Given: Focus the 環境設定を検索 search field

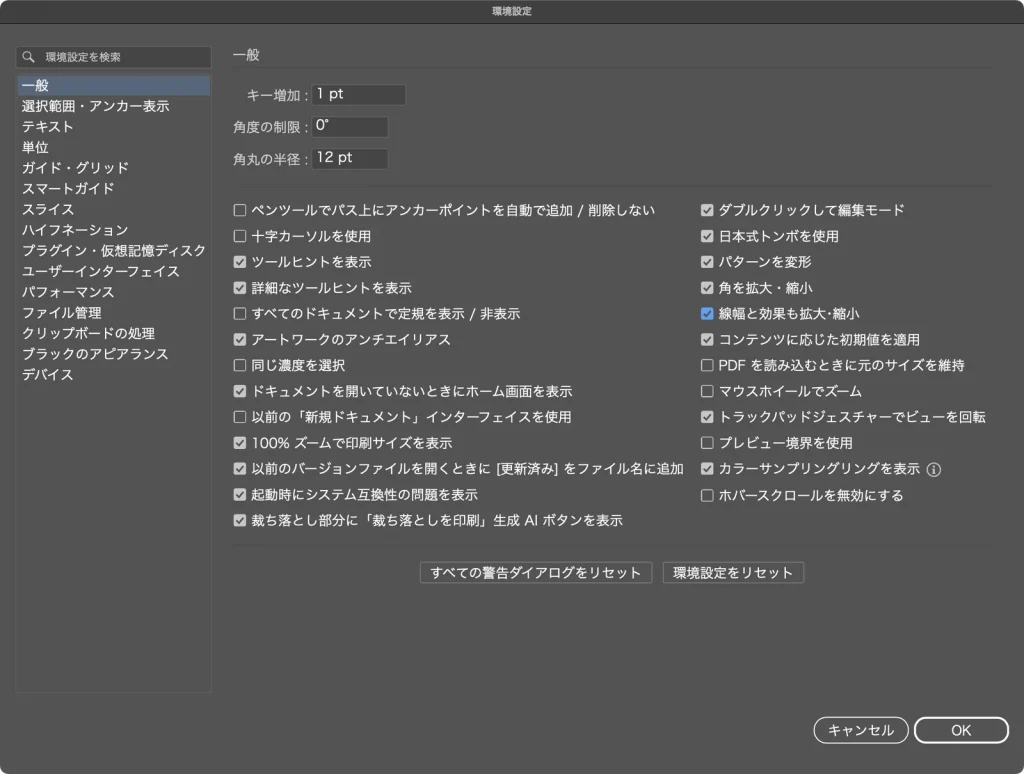Looking at the screenshot, I should pyautogui.click(x=114, y=57).
